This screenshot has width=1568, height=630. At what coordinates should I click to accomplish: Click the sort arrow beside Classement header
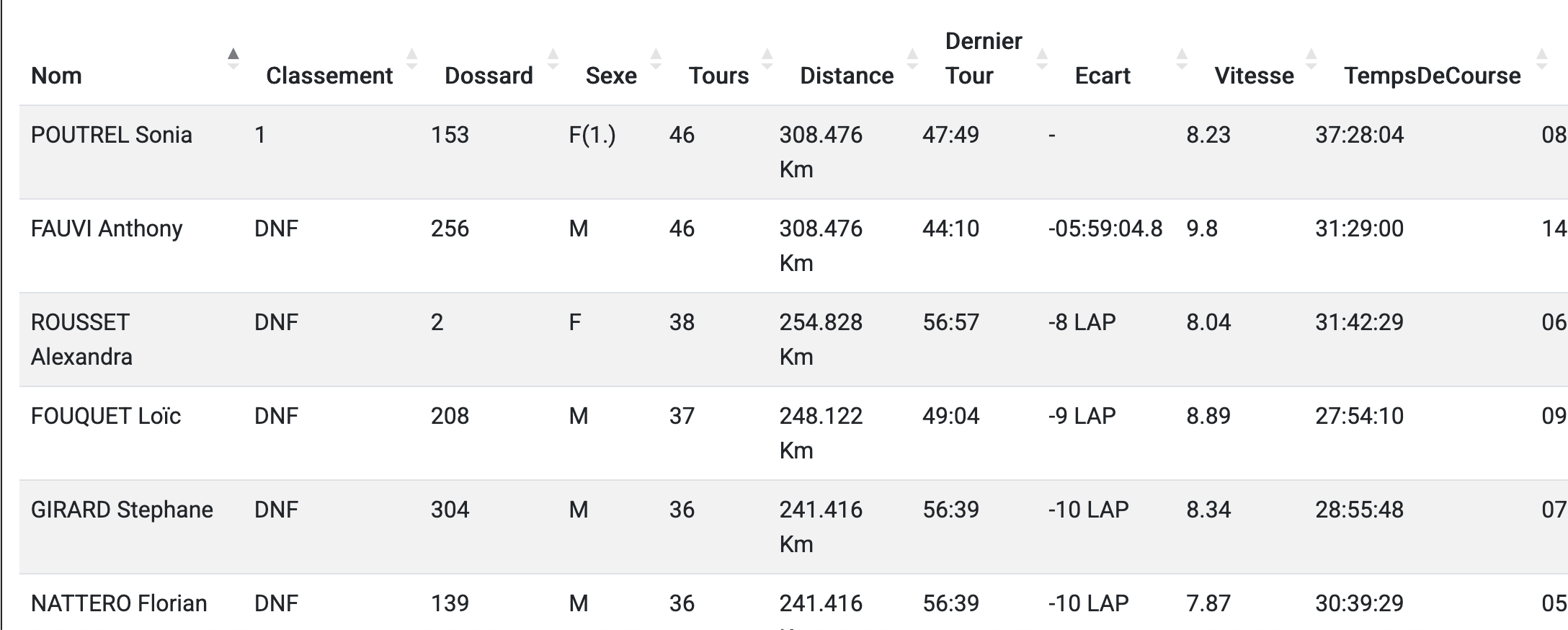point(411,58)
